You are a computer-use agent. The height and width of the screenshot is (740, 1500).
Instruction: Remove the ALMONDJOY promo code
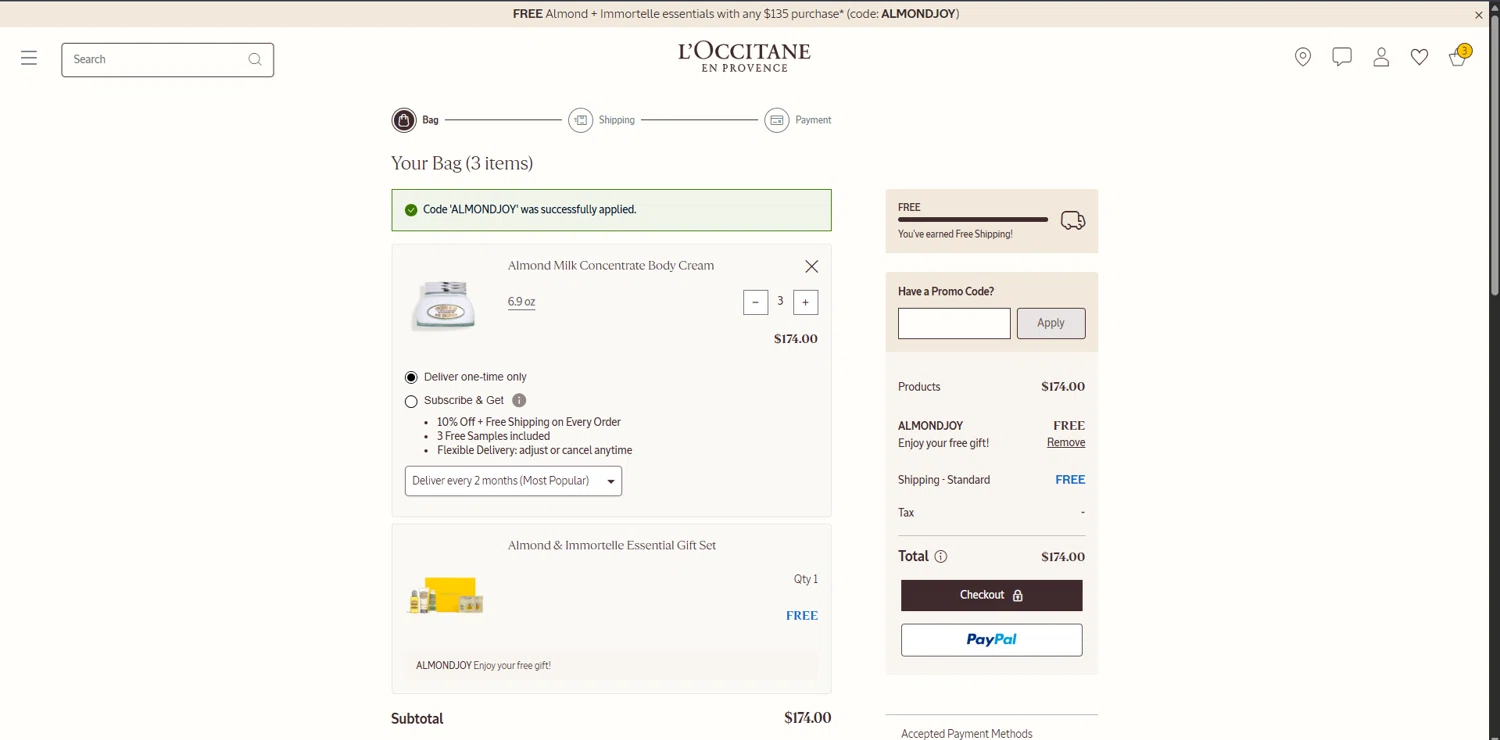(1066, 443)
